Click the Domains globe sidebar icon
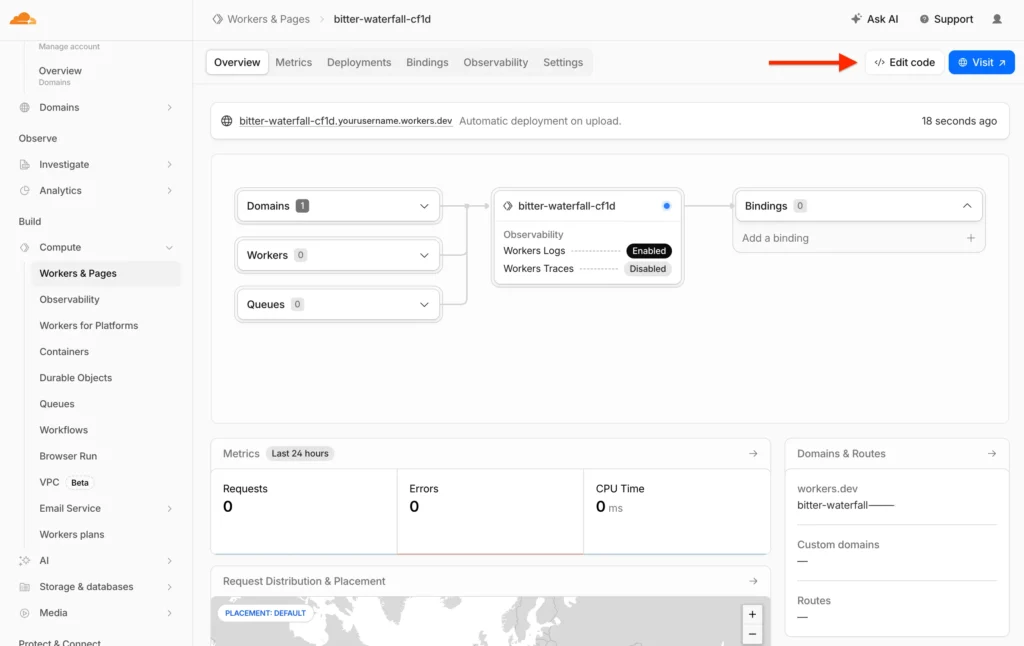 click(x=25, y=107)
